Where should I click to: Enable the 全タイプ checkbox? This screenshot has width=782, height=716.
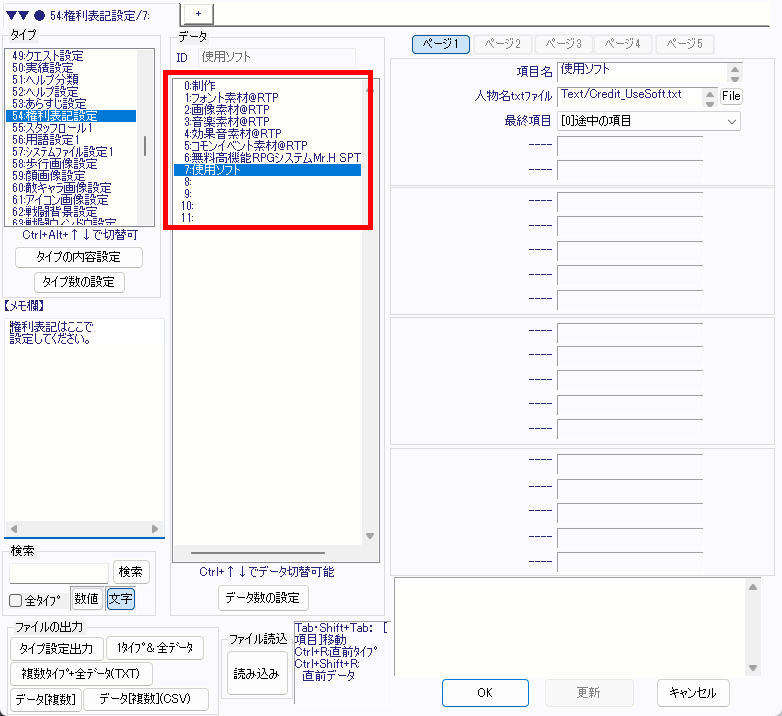(16, 600)
